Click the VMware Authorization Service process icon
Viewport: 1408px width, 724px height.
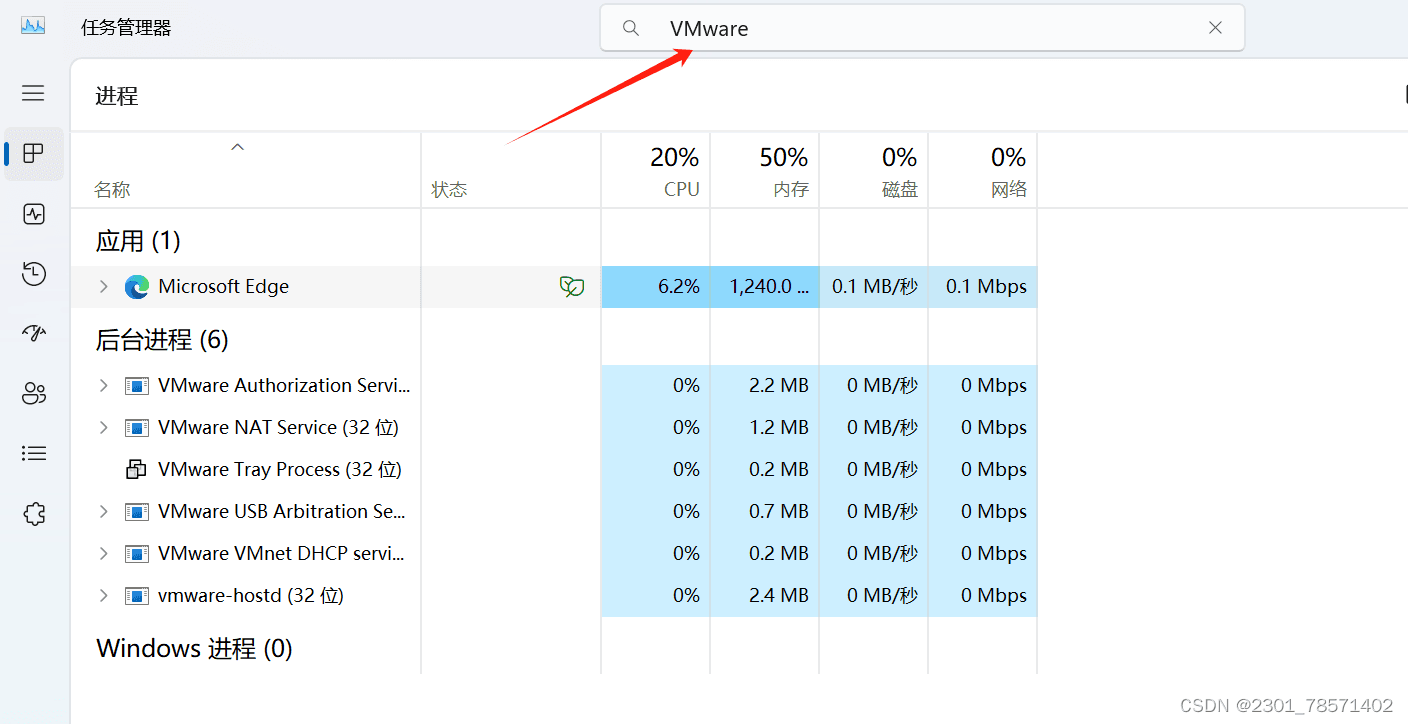coord(137,386)
